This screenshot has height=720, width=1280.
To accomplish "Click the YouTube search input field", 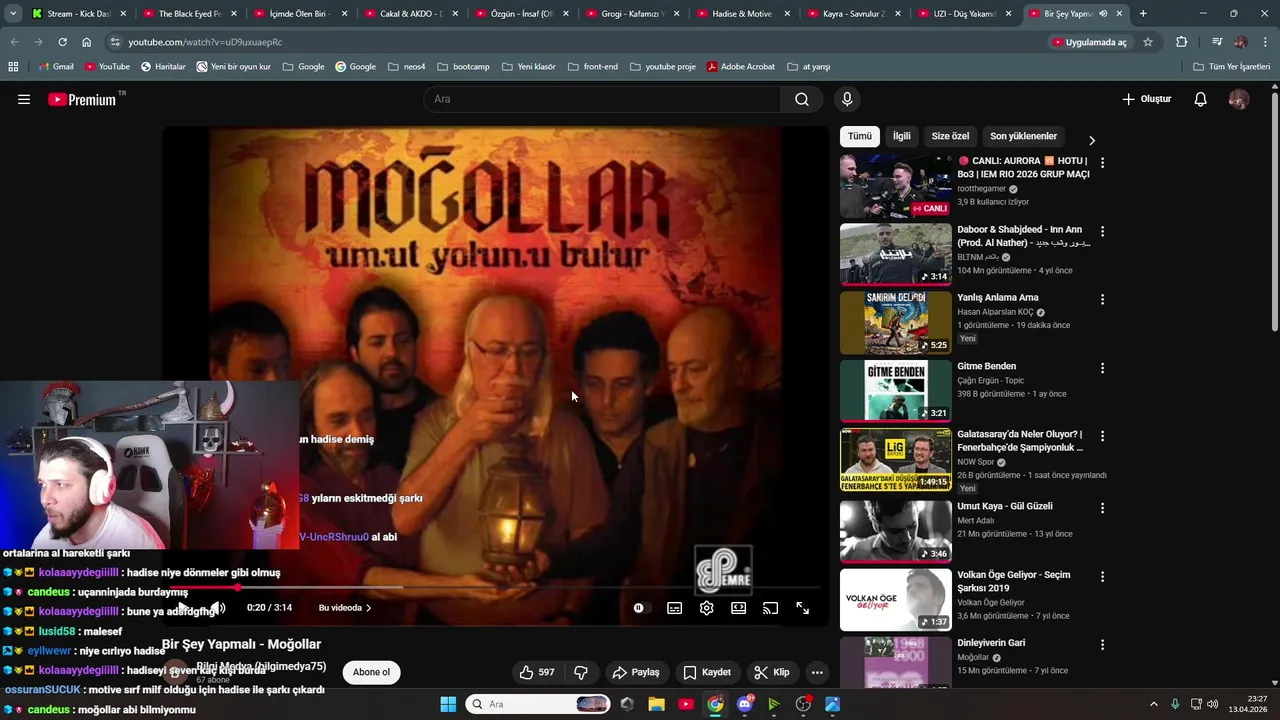I will point(603,99).
